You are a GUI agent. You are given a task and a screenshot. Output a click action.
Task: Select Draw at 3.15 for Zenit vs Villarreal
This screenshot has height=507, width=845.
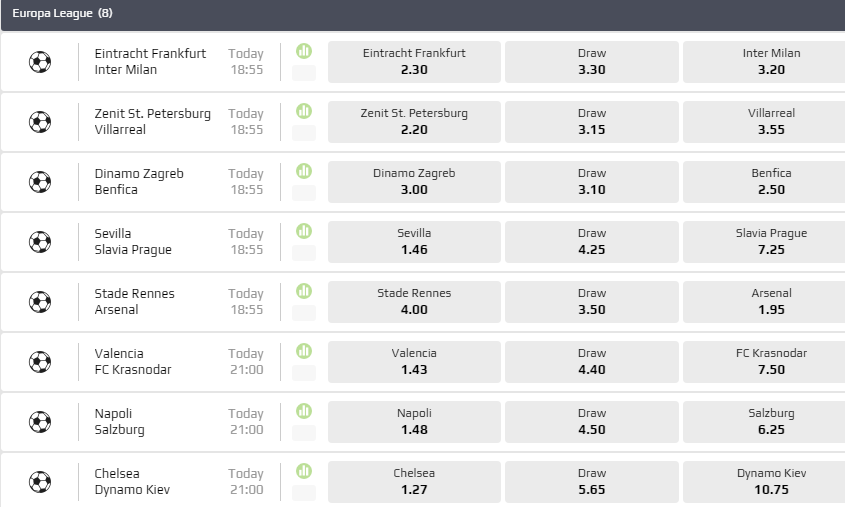coord(592,122)
